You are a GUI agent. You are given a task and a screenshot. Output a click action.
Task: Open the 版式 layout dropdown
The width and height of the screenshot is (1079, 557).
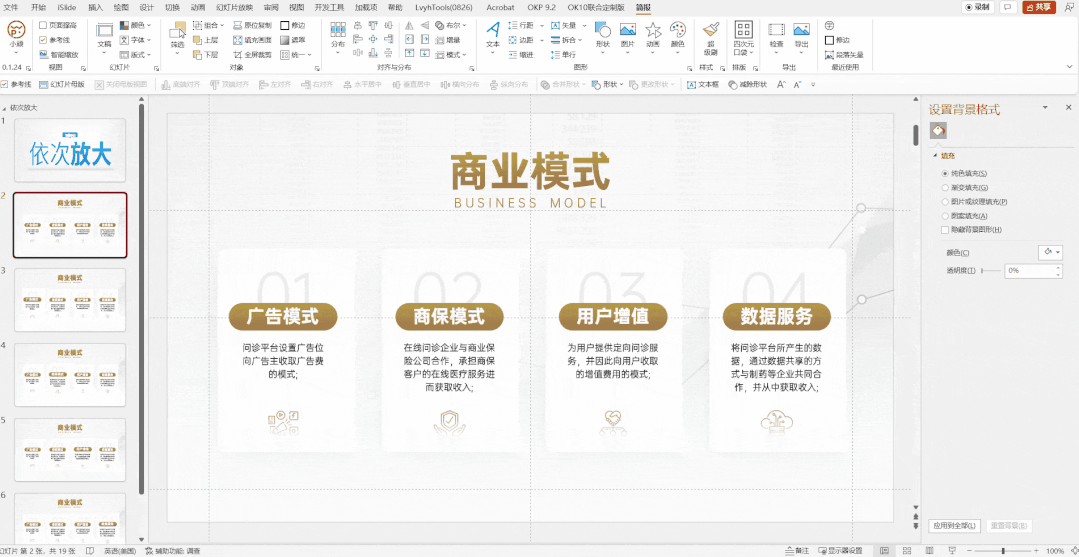point(136,54)
